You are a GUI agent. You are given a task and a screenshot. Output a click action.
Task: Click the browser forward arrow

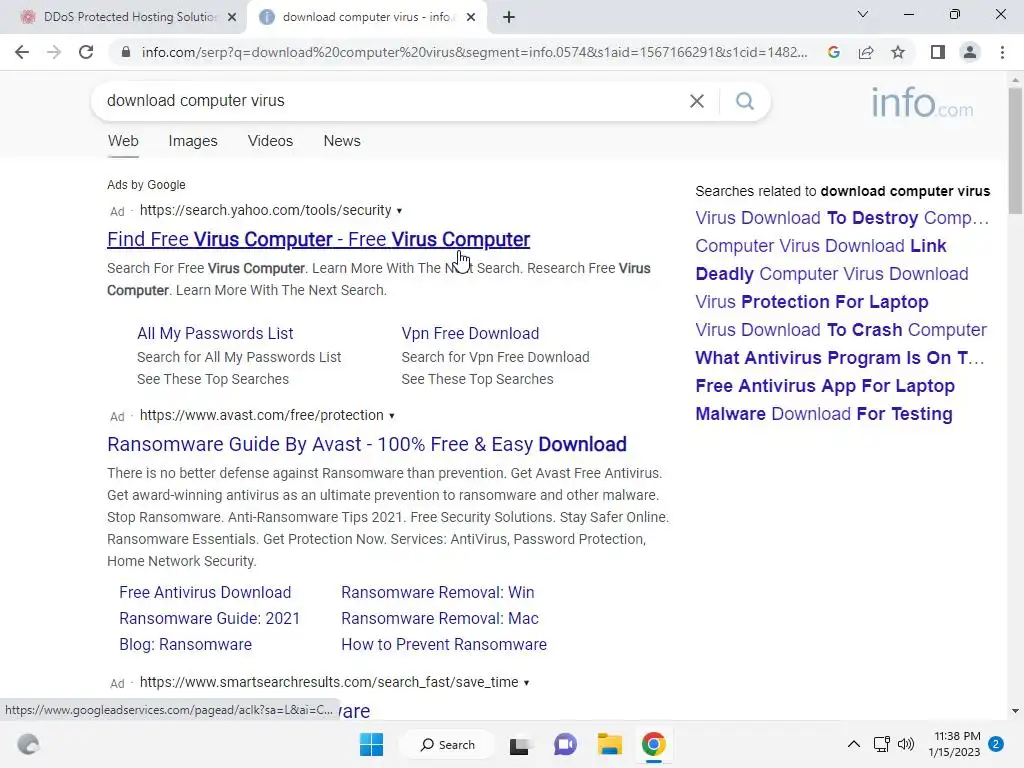(x=54, y=52)
